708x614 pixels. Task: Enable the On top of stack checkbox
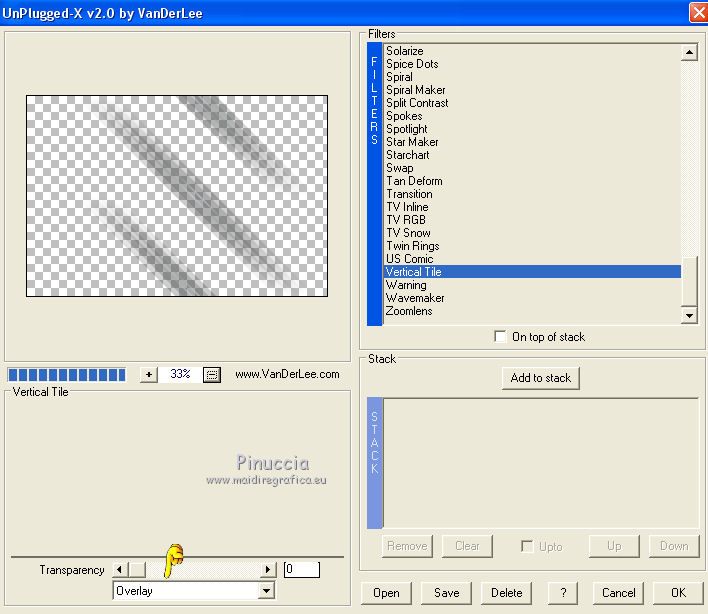[500, 337]
